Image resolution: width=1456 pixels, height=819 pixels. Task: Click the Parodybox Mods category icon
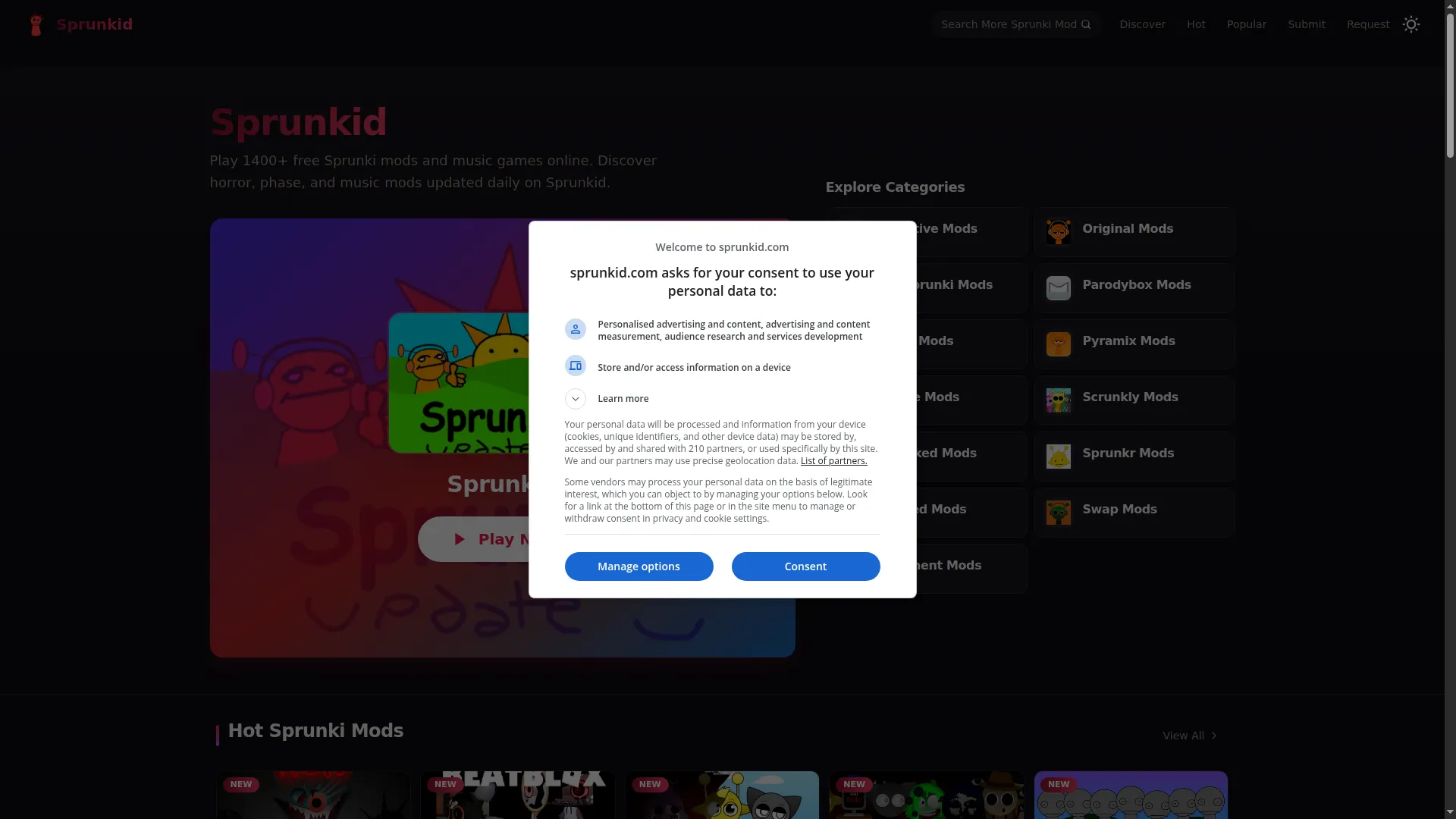(1058, 288)
